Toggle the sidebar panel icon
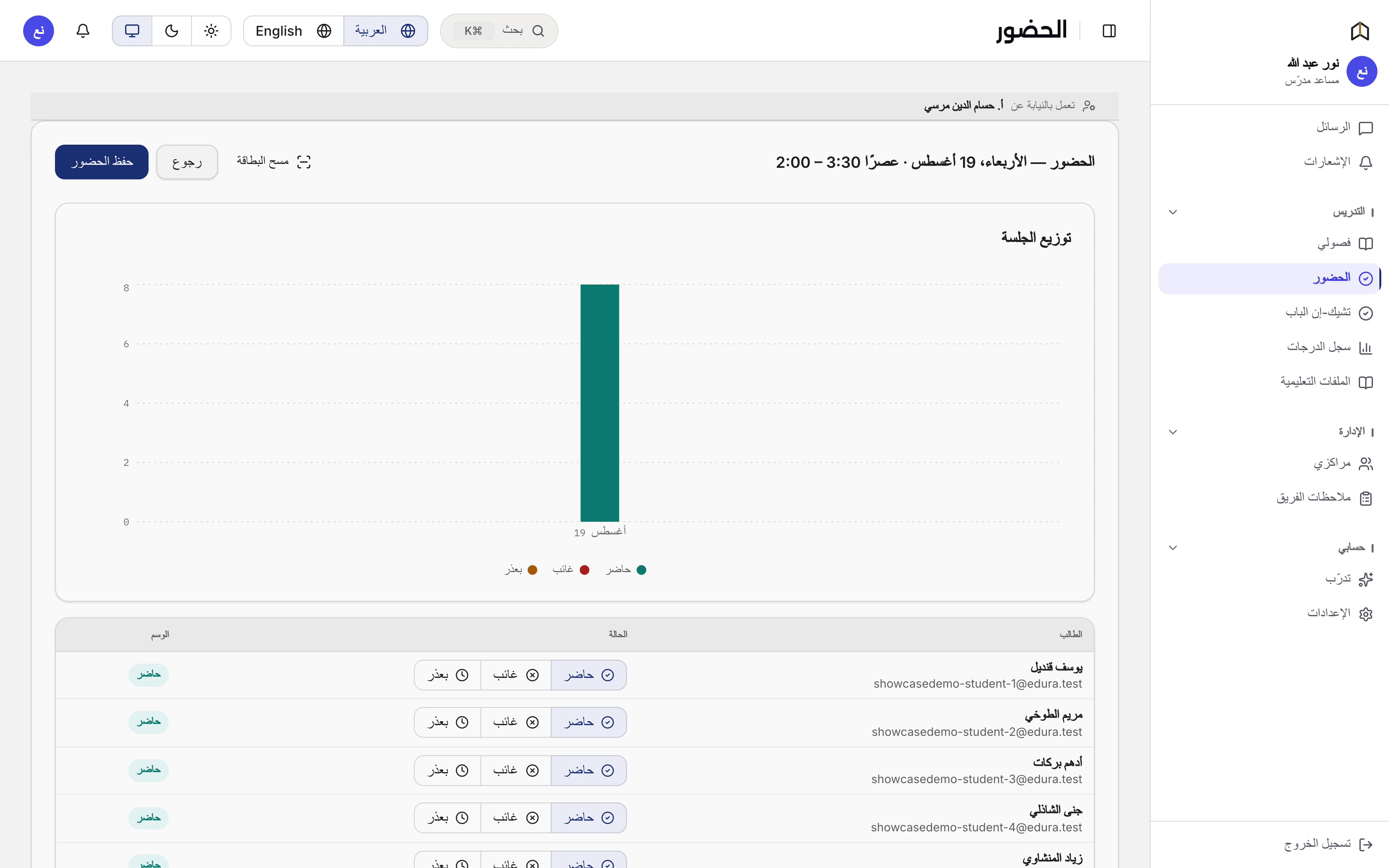This screenshot has height=868, width=1389. 1109,31
